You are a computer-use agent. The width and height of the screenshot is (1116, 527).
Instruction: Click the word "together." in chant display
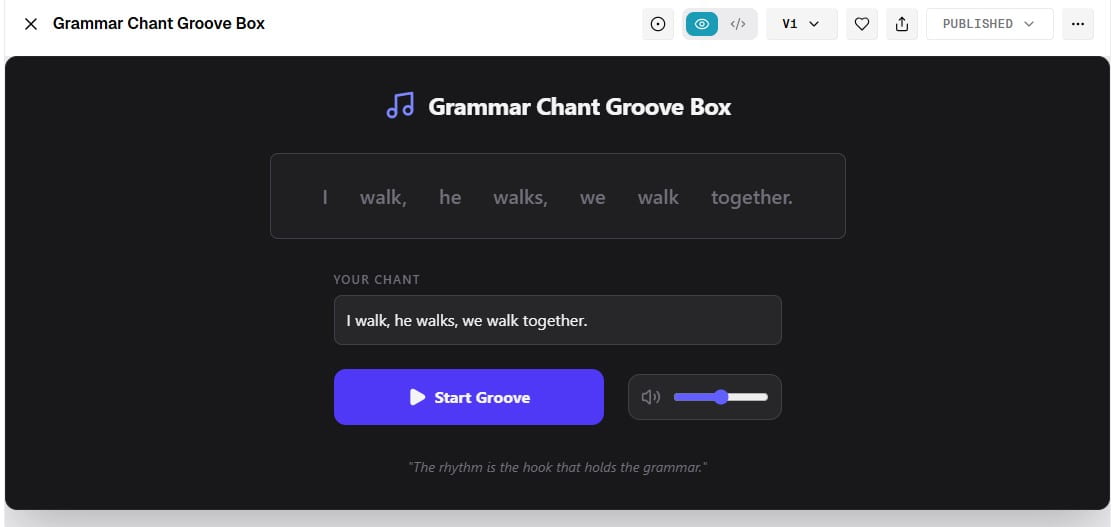(751, 197)
